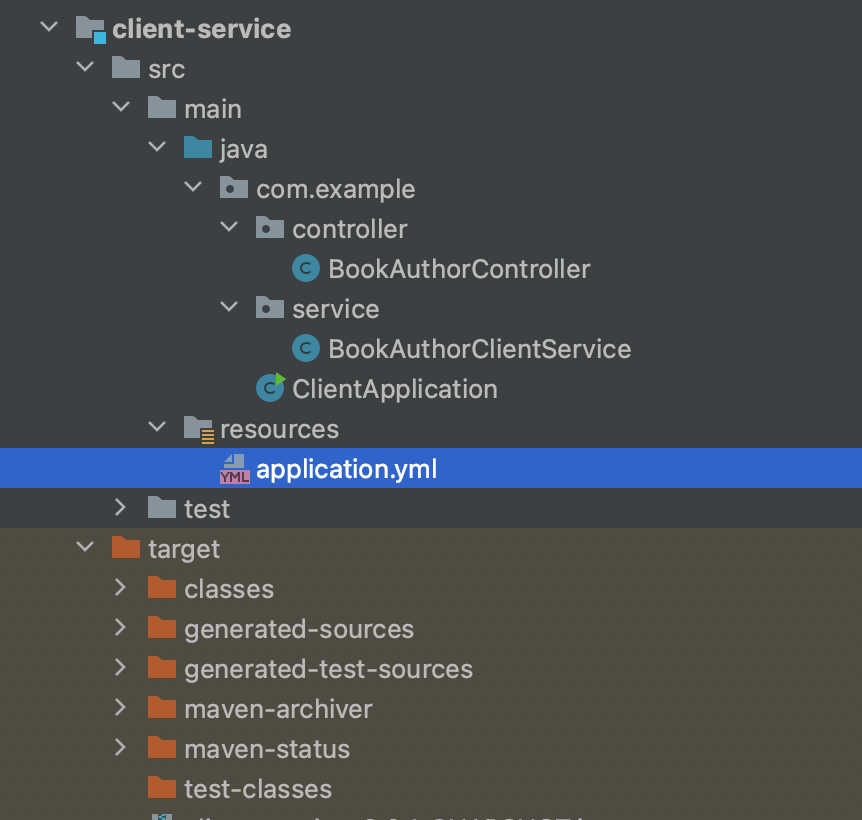Click the controller package icon
The width and height of the screenshot is (862, 820).
(270, 228)
